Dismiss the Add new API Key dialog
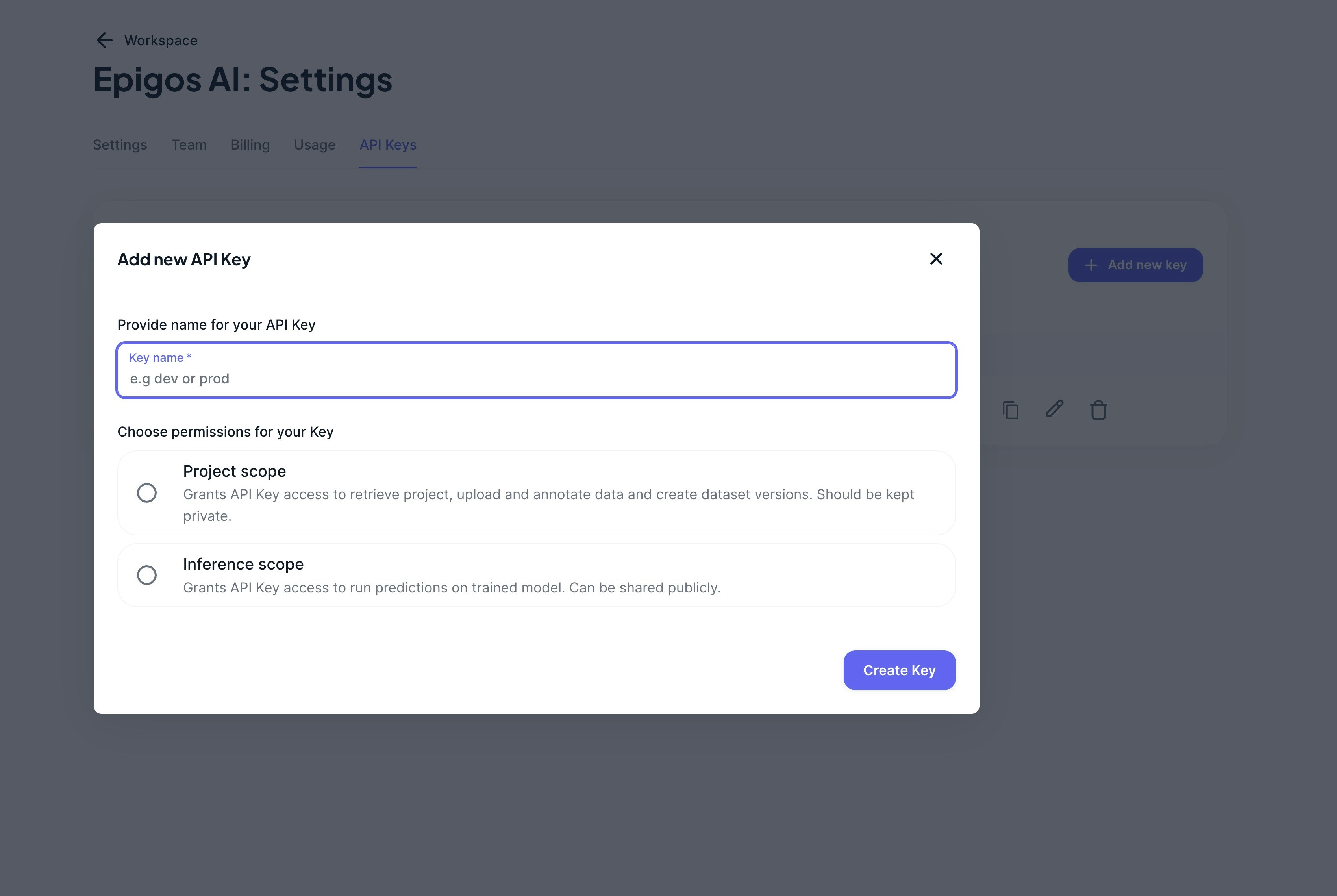Image resolution: width=1337 pixels, height=896 pixels. [x=936, y=259]
